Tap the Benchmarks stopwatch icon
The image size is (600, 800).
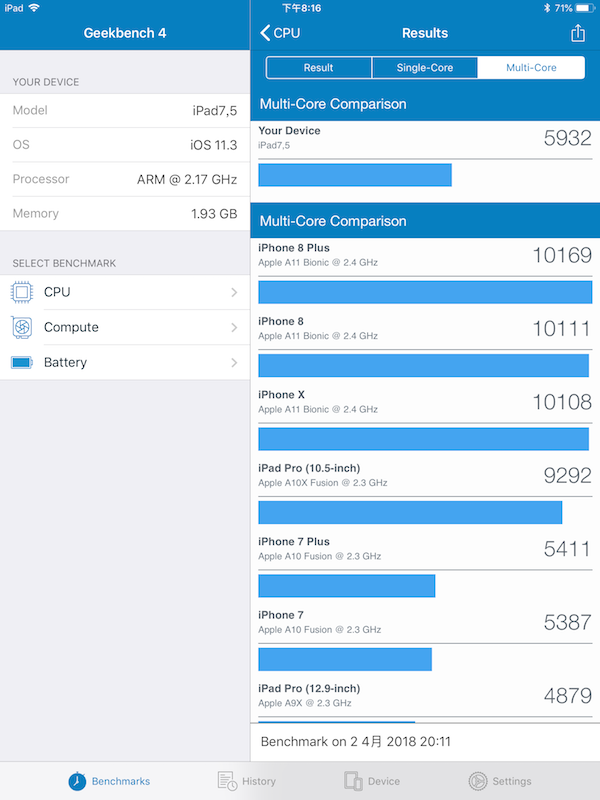click(77, 781)
